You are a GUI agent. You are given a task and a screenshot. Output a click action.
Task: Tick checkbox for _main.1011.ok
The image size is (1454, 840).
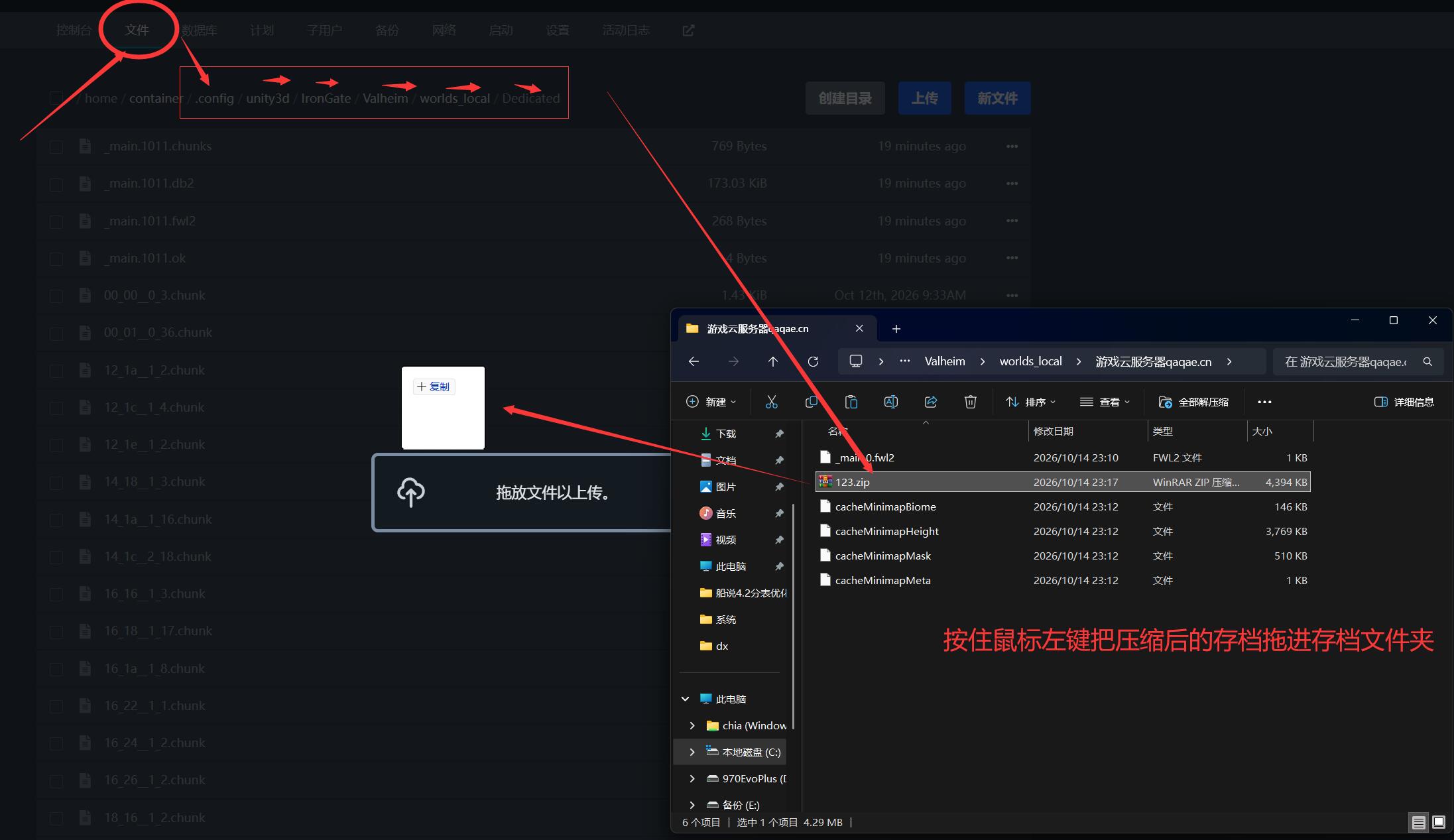[56, 259]
